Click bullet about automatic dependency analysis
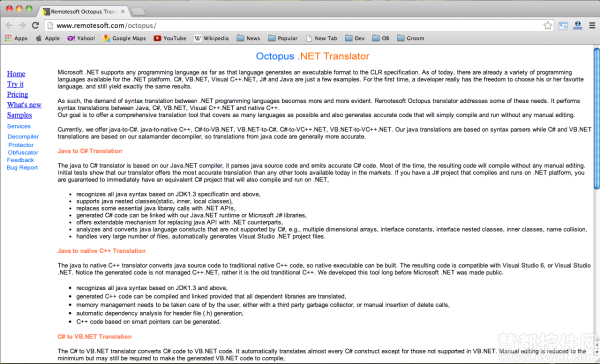The width and height of the screenshot is (600, 364). point(160,313)
